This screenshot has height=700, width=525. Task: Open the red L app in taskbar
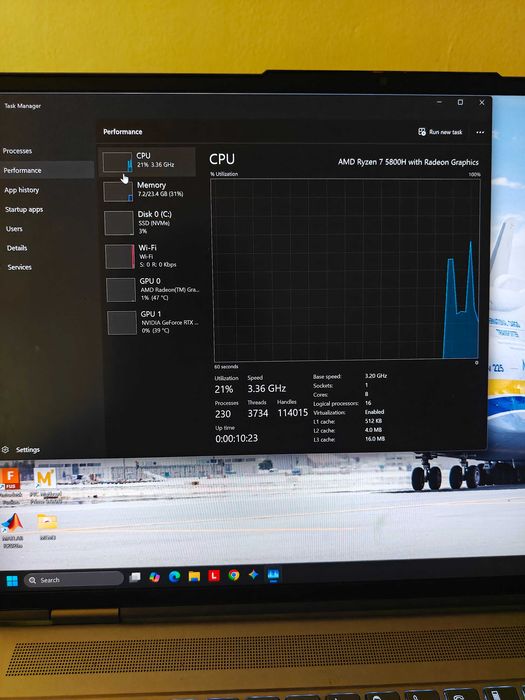214,576
